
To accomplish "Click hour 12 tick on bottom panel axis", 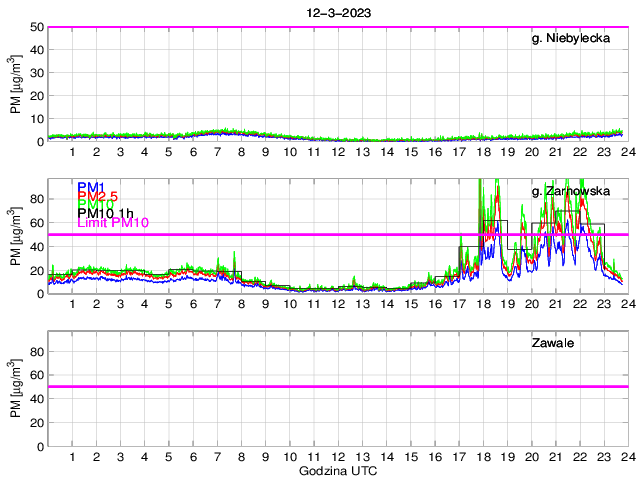I will point(338,456).
